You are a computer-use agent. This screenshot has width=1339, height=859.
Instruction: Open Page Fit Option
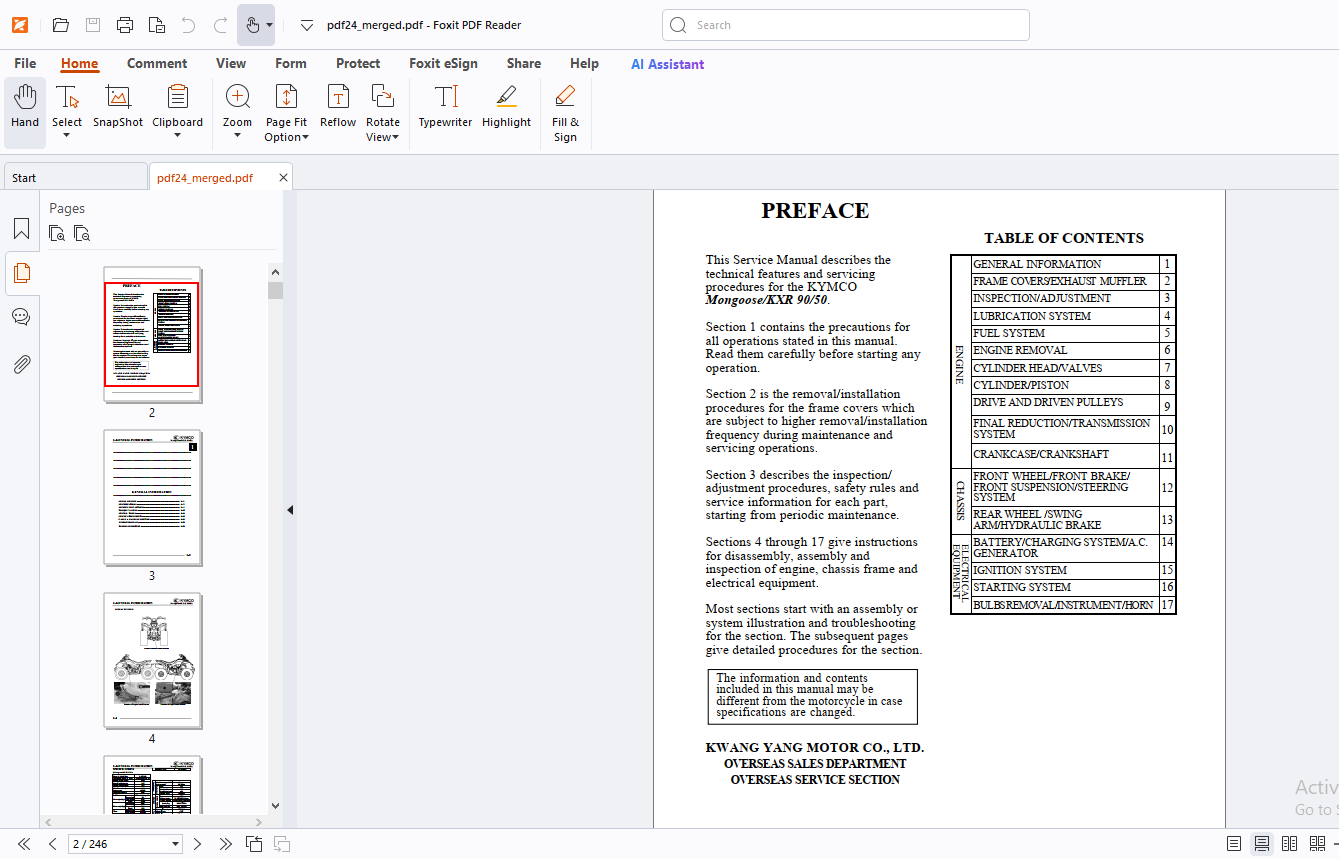286,113
